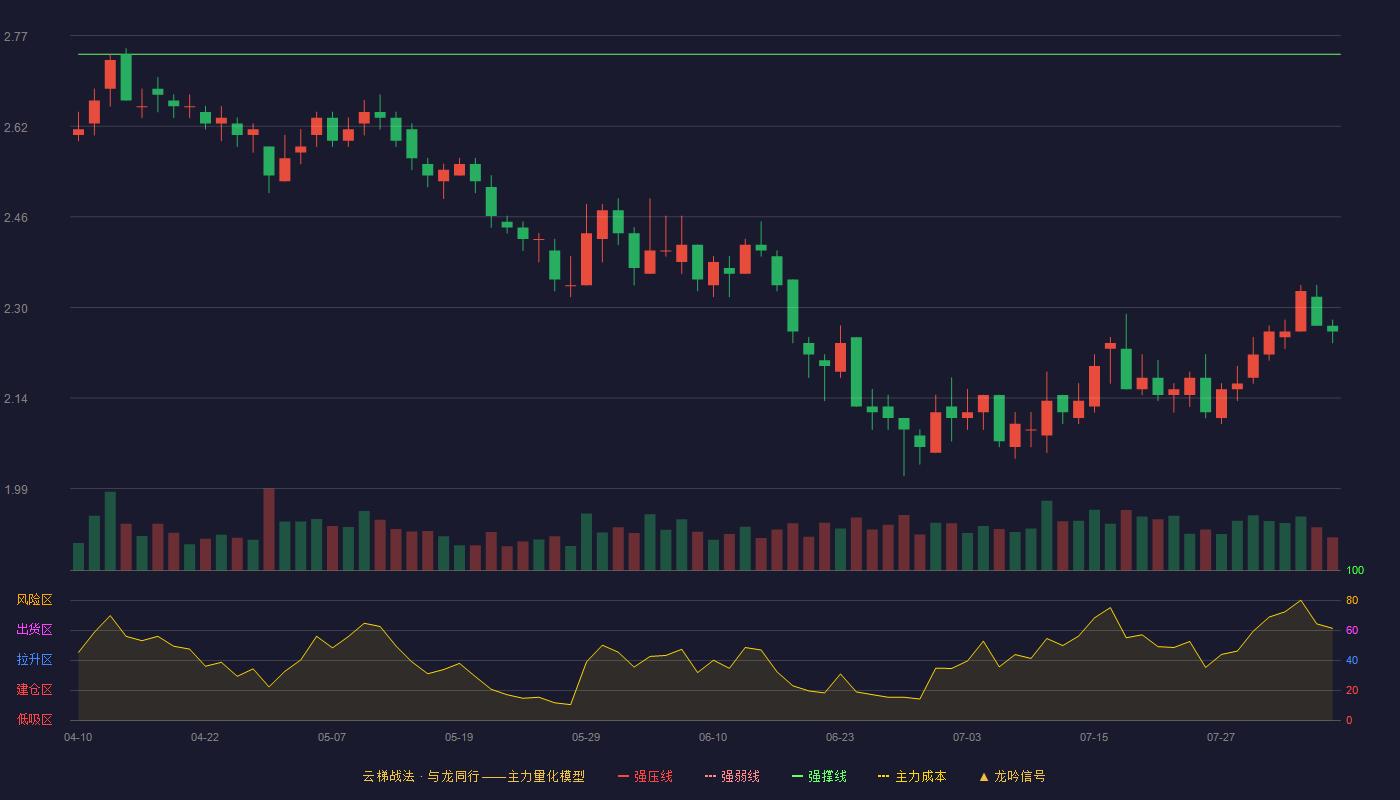This screenshot has height=800, width=1400.
Task: Toggle the 龙吟信号 triangle legend item
Action: tap(1012, 776)
